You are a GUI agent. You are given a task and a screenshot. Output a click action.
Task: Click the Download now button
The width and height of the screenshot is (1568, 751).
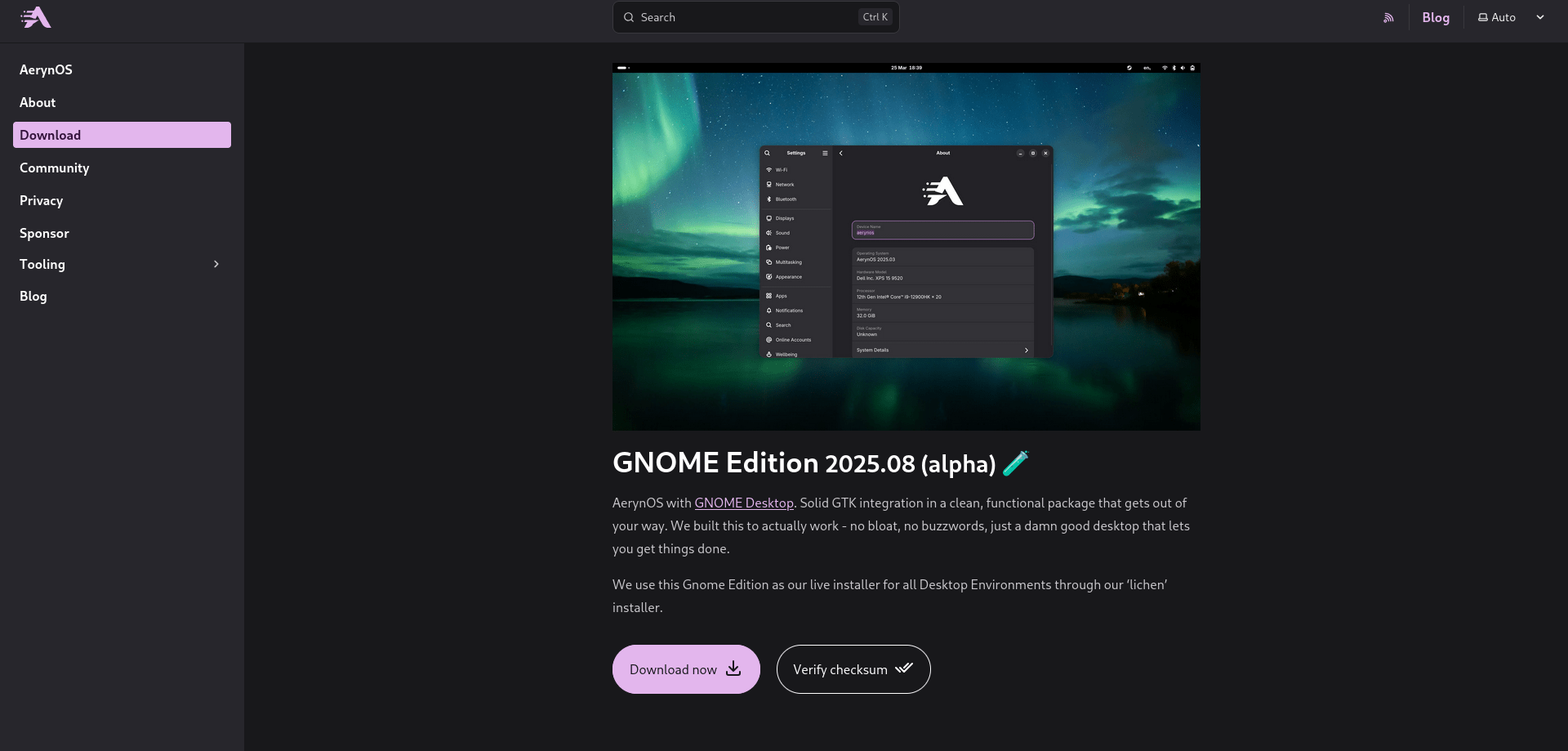[x=685, y=669]
